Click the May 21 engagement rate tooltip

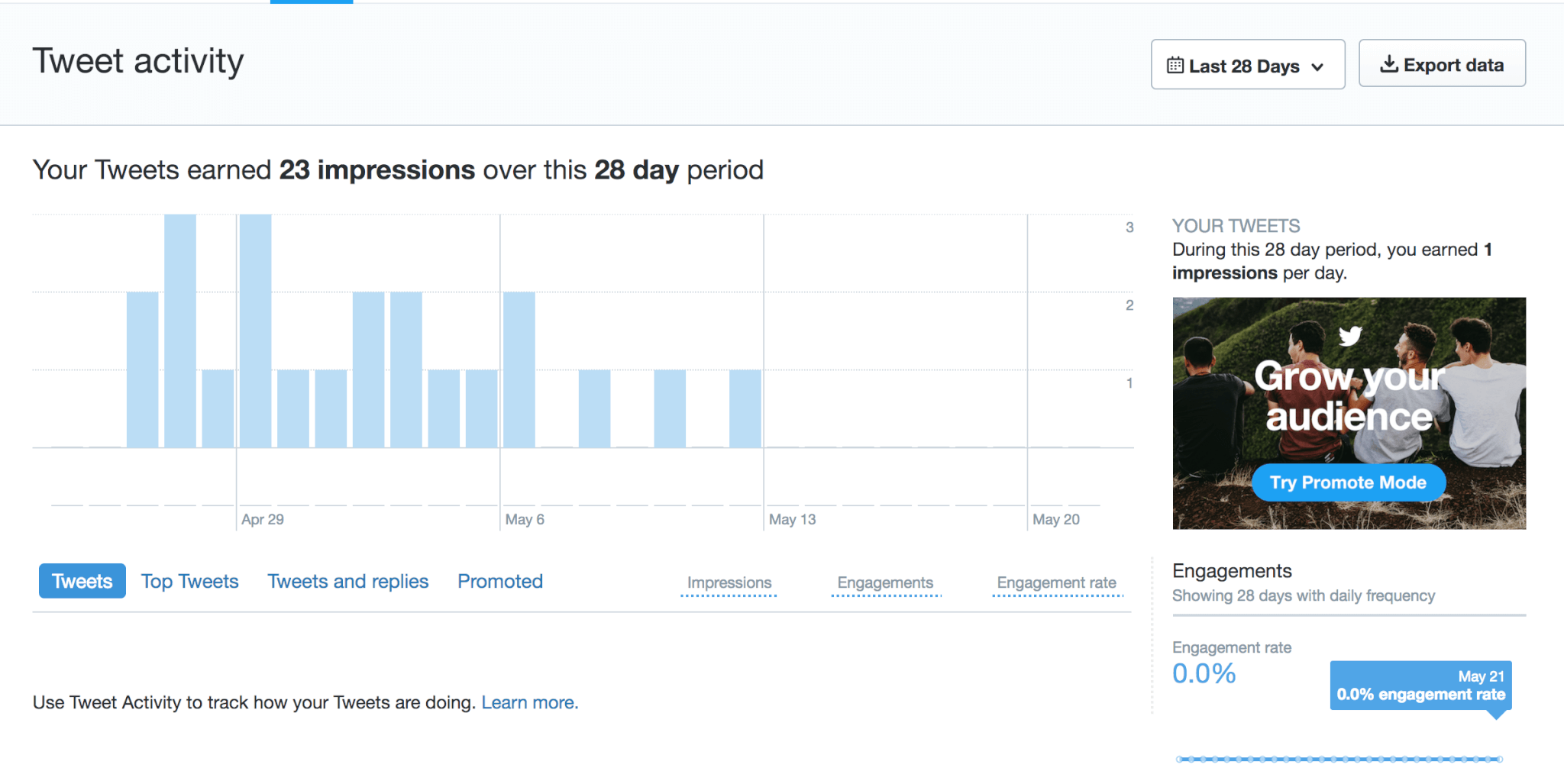pos(1420,685)
